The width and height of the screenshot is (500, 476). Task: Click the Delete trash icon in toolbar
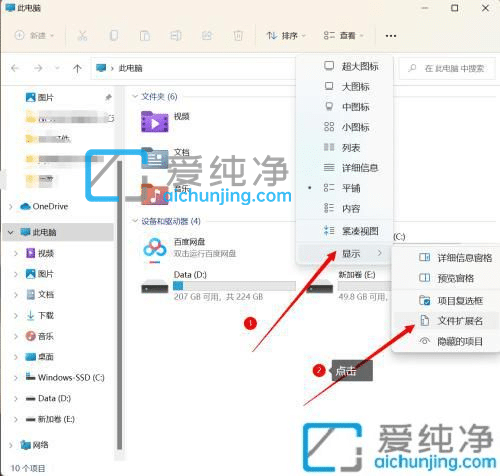point(238,35)
